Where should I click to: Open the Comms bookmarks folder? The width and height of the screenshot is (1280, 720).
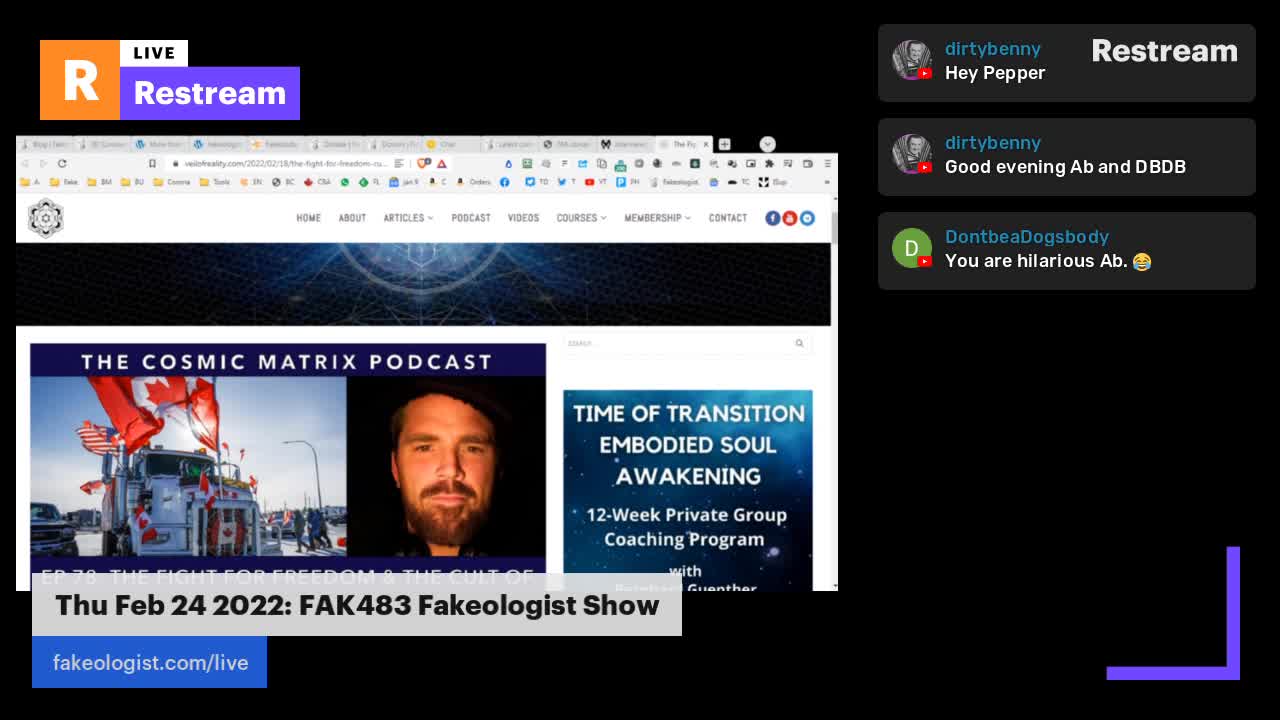click(x=172, y=182)
